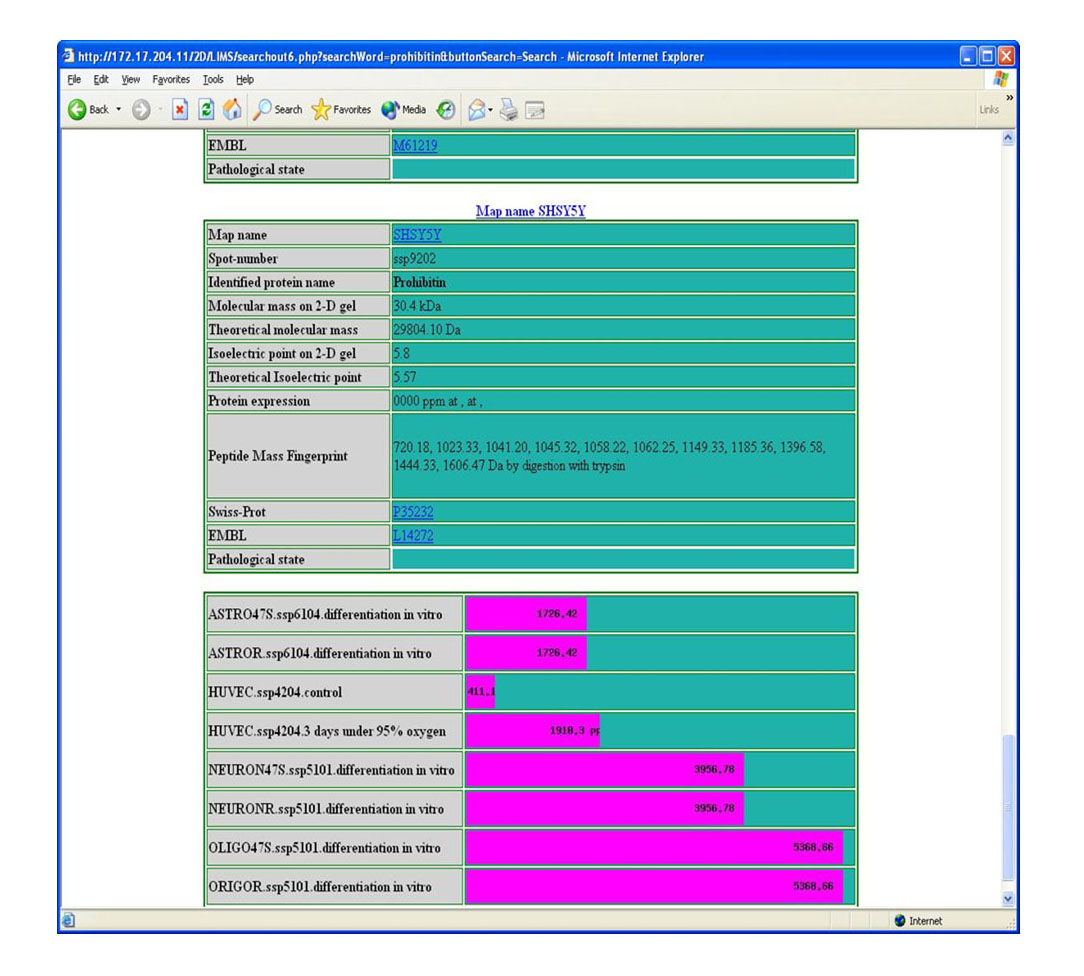Click the ASTRO47S.ssp6104 magenta expression bar
This screenshot has width=1084, height=976.
pyautogui.click(x=526, y=614)
